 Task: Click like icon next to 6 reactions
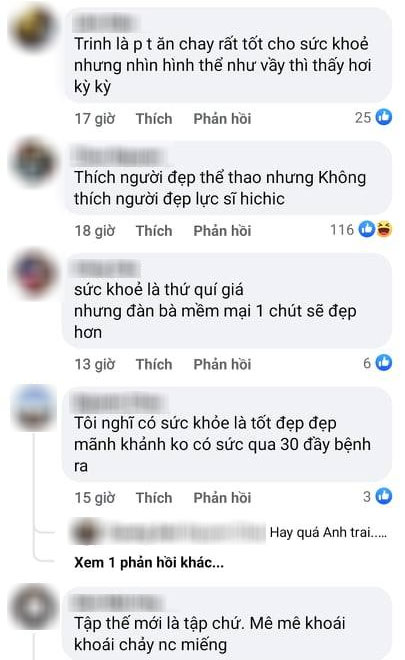[x=384, y=362]
